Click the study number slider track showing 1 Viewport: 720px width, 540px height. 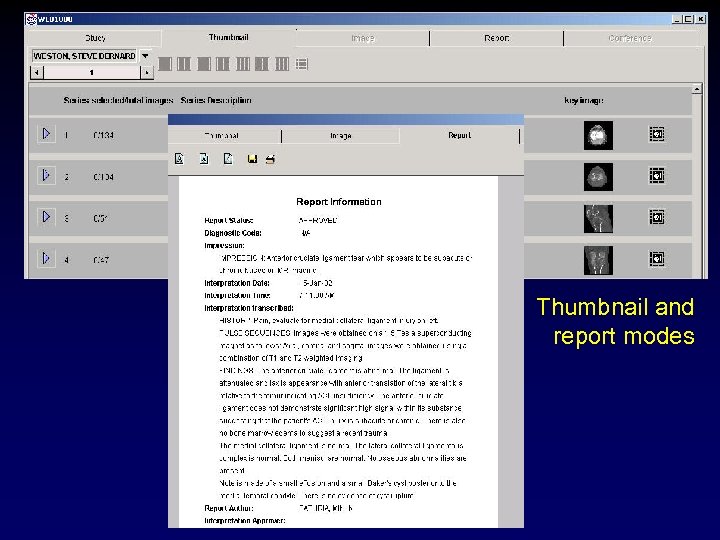[x=92, y=72]
